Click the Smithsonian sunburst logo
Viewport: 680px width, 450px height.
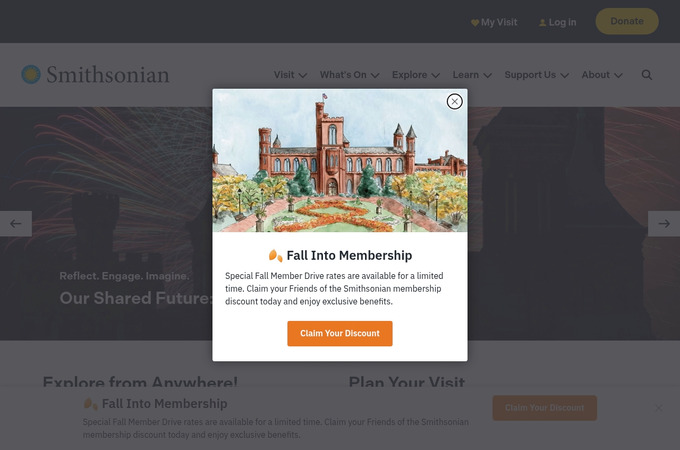pyautogui.click(x=31, y=75)
